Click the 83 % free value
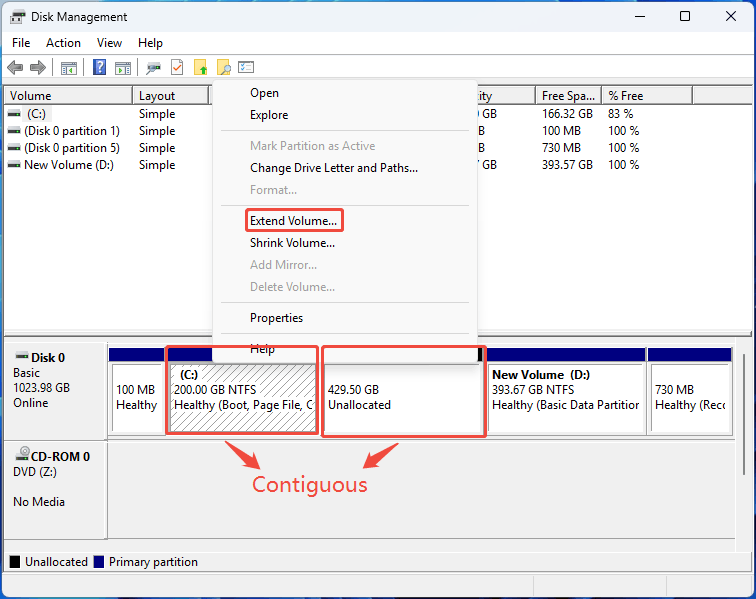Viewport: 756px width, 599px height. coord(621,114)
